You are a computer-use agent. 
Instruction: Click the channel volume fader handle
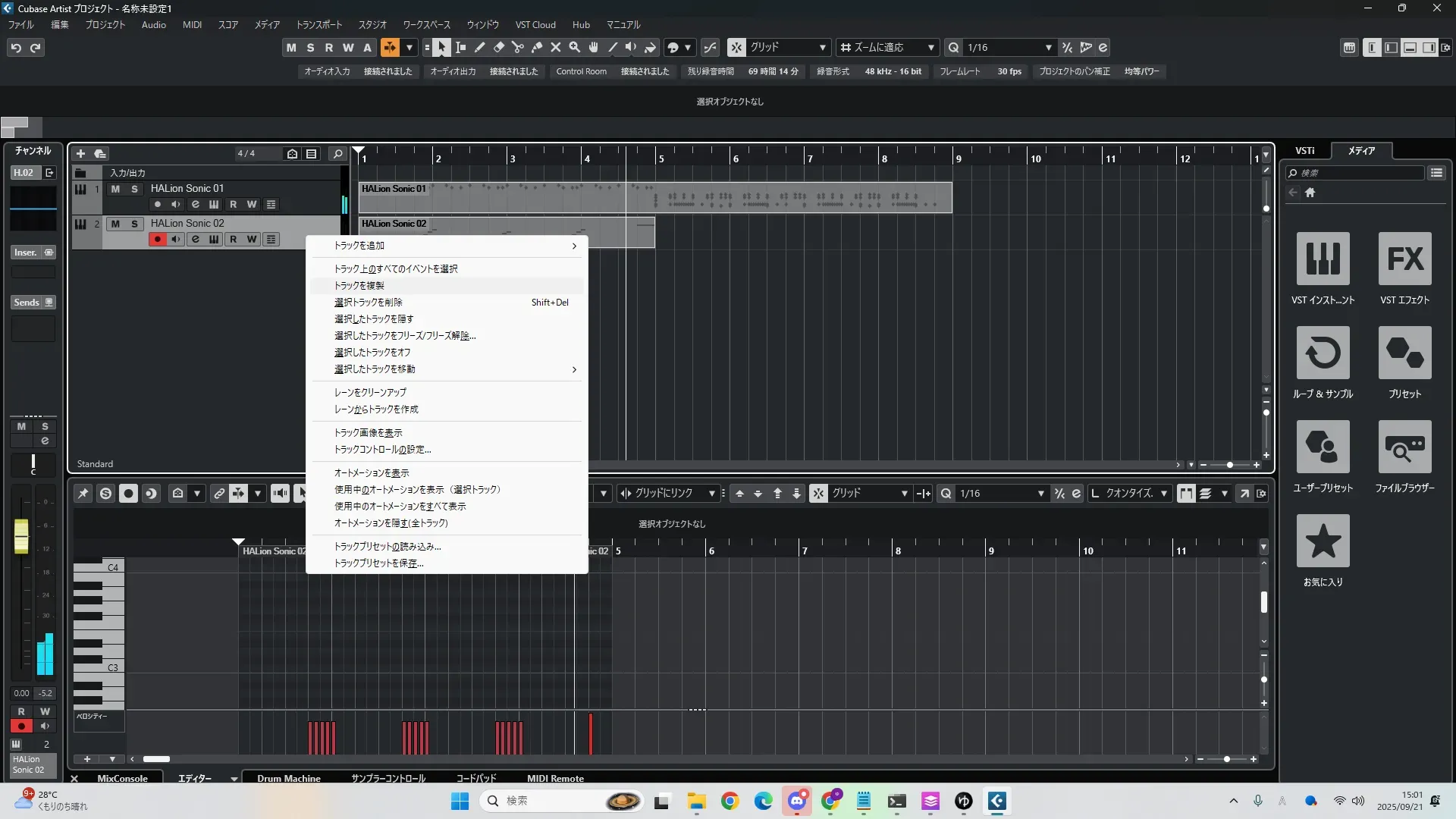click(21, 535)
